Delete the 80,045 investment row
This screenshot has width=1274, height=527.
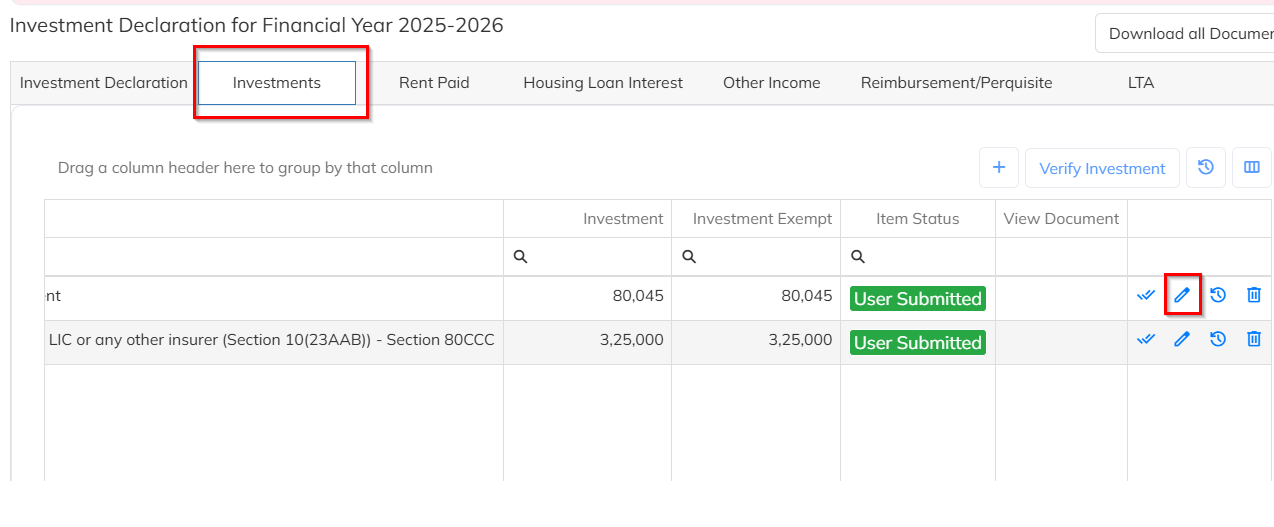(x=1254, y=295)
